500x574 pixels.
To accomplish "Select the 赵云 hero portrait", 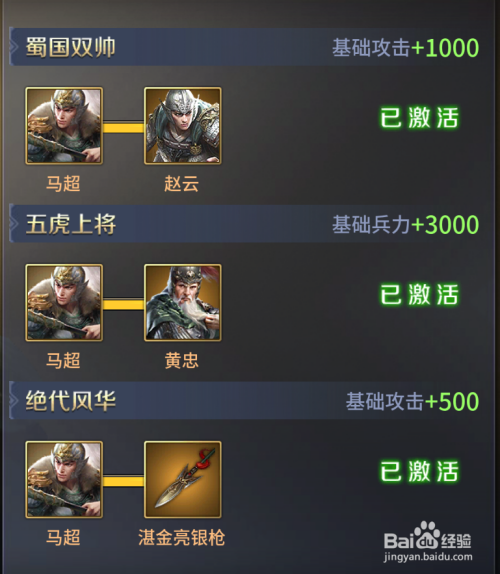I will [x=183, y=126].
